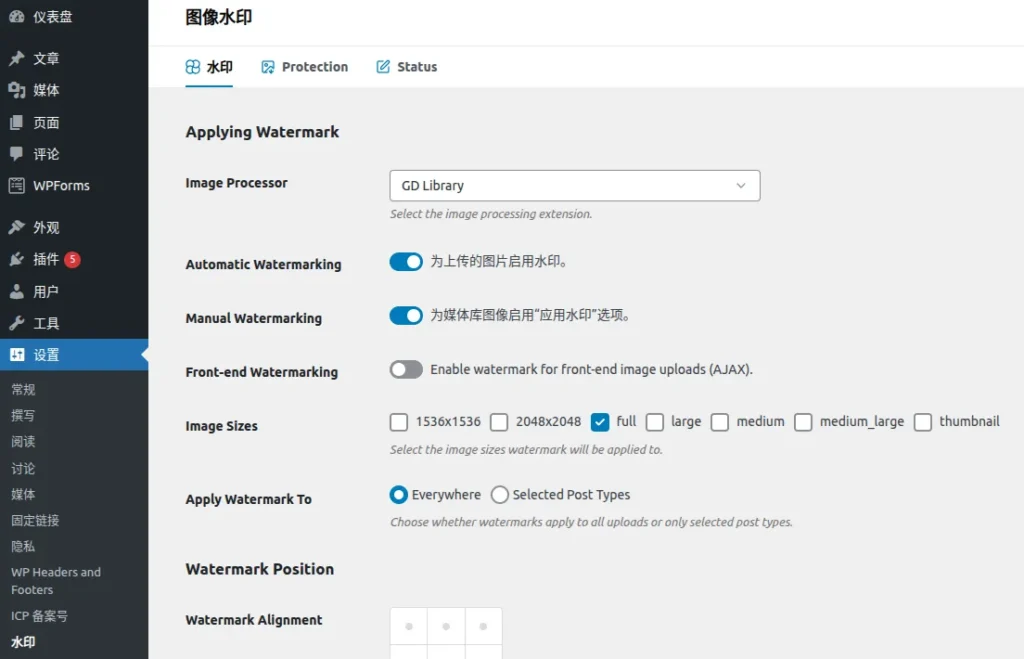Open the 插件 plugins icon with badge
Viewport: 1024px width, 659px height.
[x=18, y=259]
